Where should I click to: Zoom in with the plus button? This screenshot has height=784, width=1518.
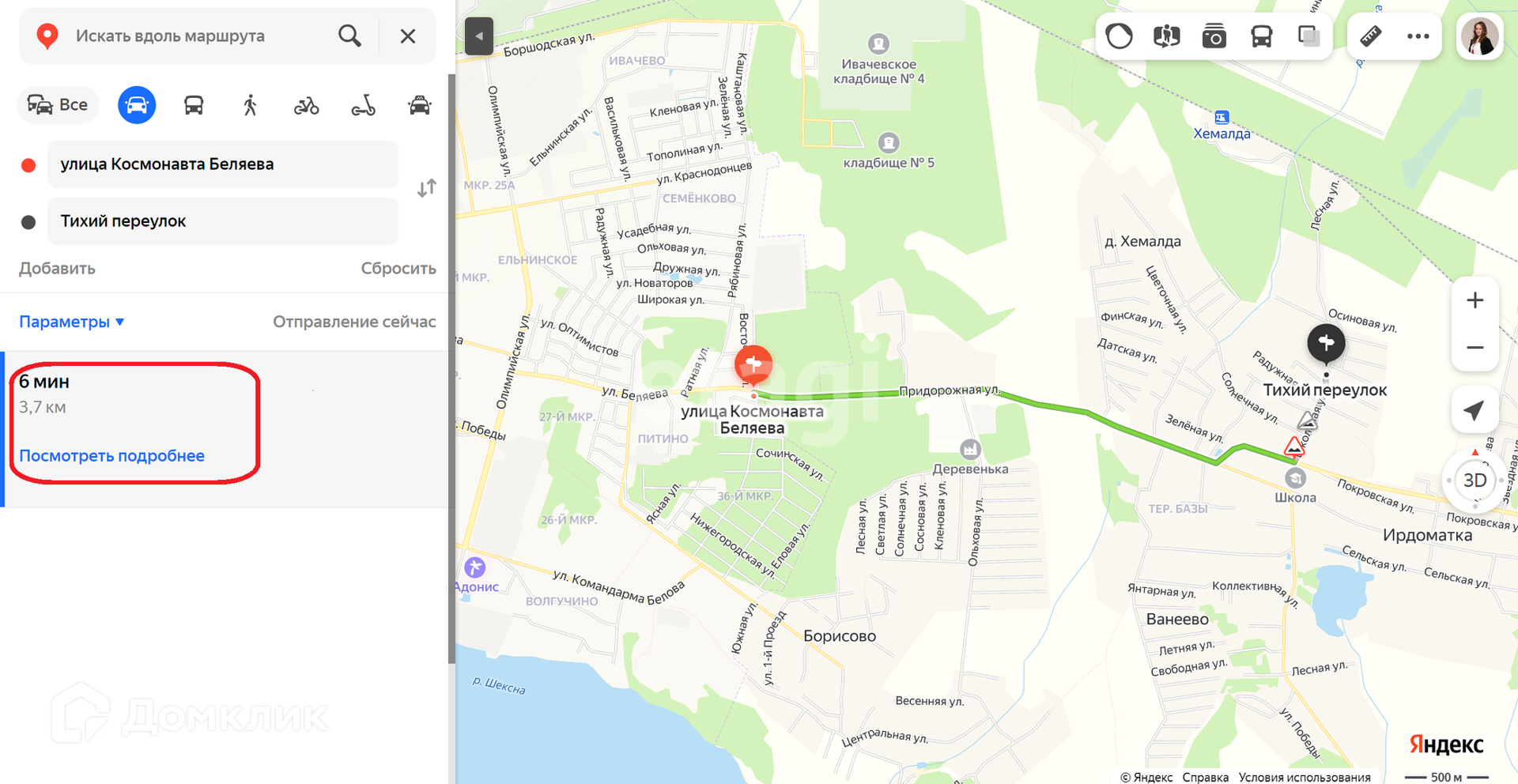tap(1475, 300)
